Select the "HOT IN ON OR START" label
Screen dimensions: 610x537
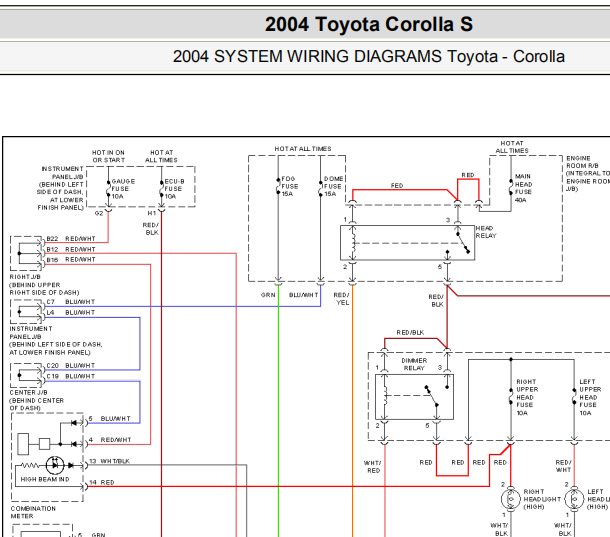pos(108,156)
